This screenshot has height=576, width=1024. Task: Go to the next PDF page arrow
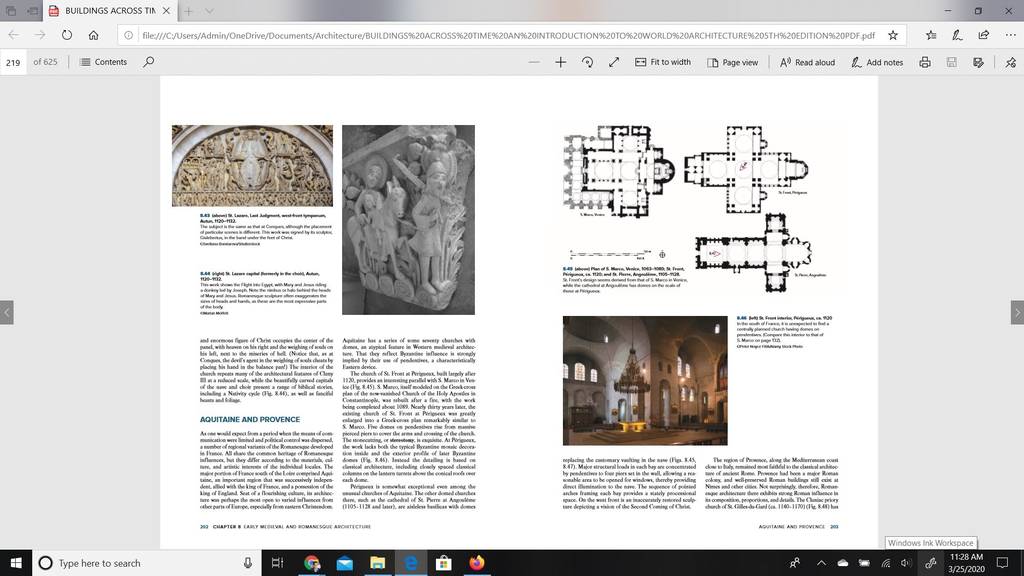(x=1017, y=312)
